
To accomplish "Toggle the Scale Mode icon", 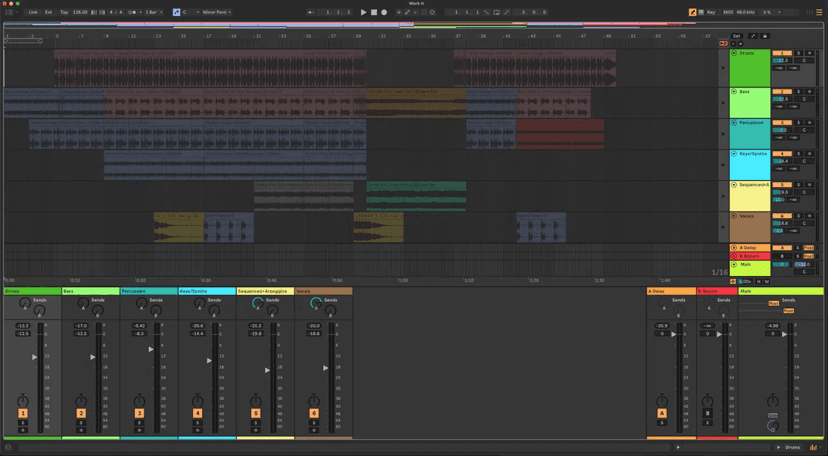I will click(x=176, y=12).
